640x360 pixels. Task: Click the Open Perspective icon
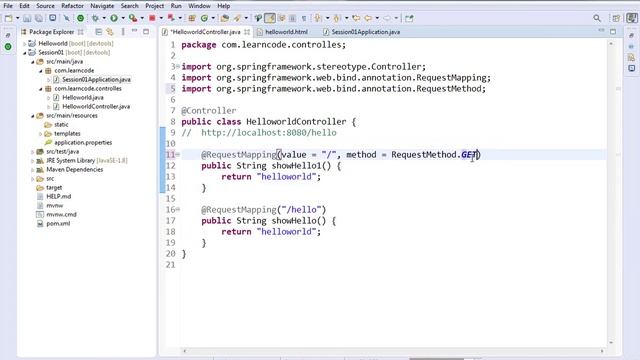616,18
